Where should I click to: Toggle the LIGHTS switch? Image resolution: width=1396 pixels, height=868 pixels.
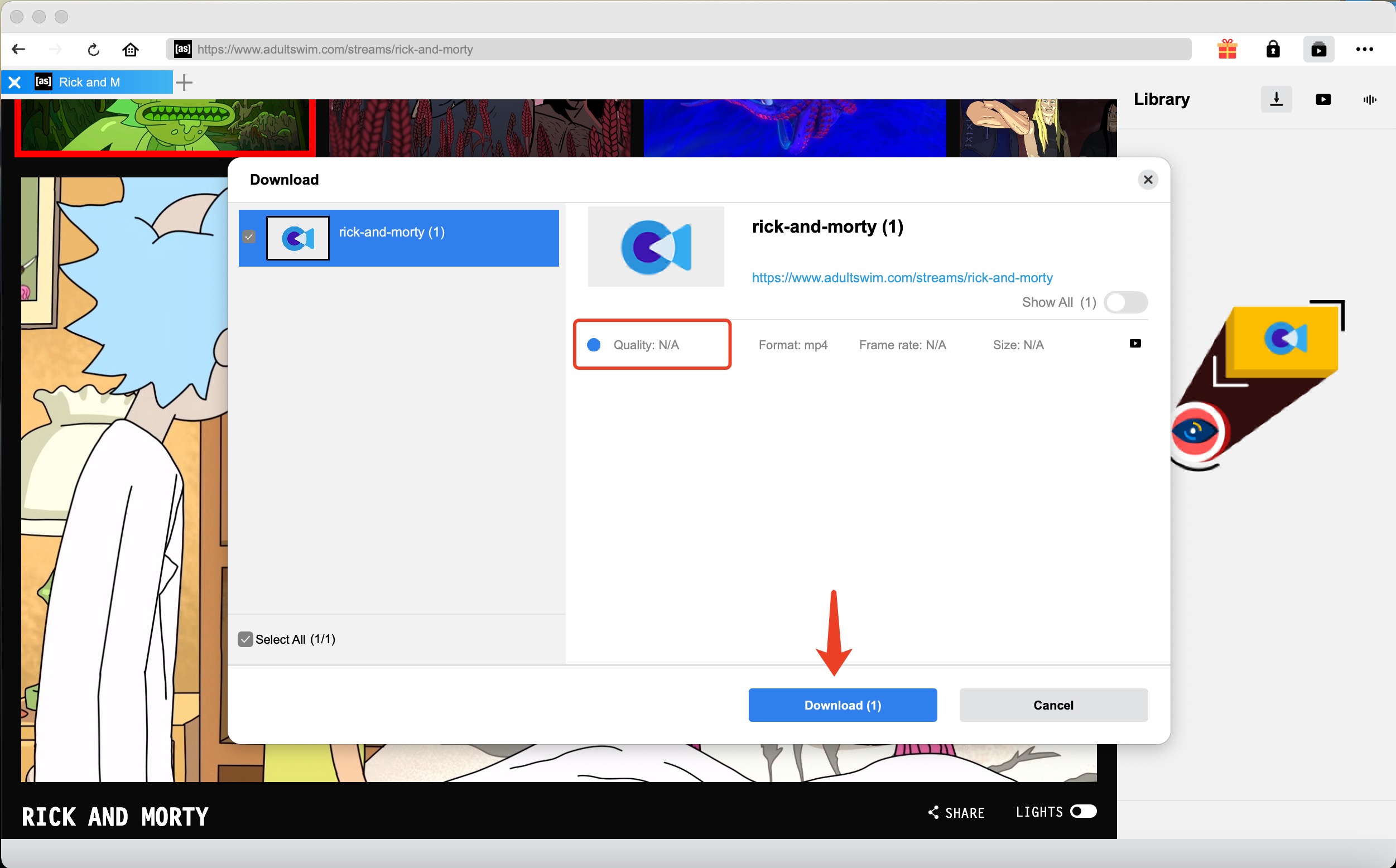point(1082,811)
